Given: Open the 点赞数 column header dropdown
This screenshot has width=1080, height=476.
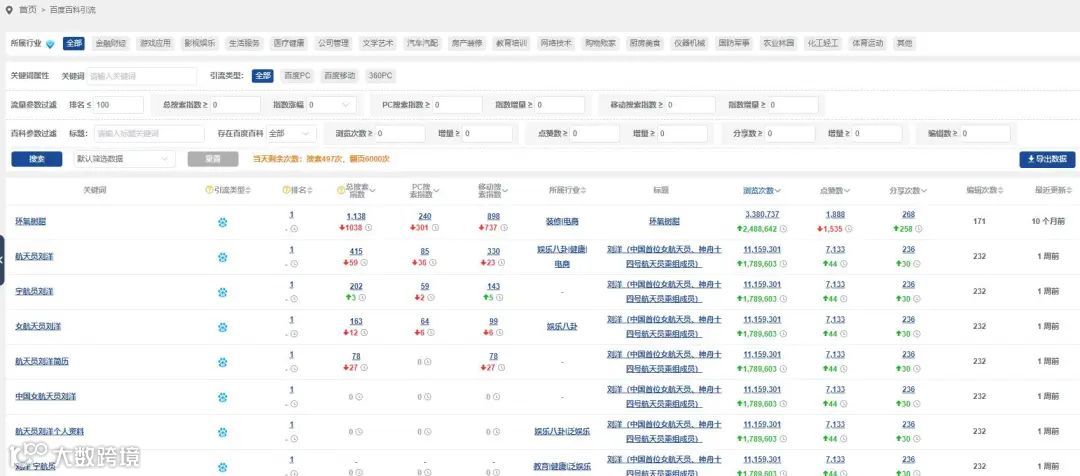Looking at the screenshot, I should [x=847, y=191].
